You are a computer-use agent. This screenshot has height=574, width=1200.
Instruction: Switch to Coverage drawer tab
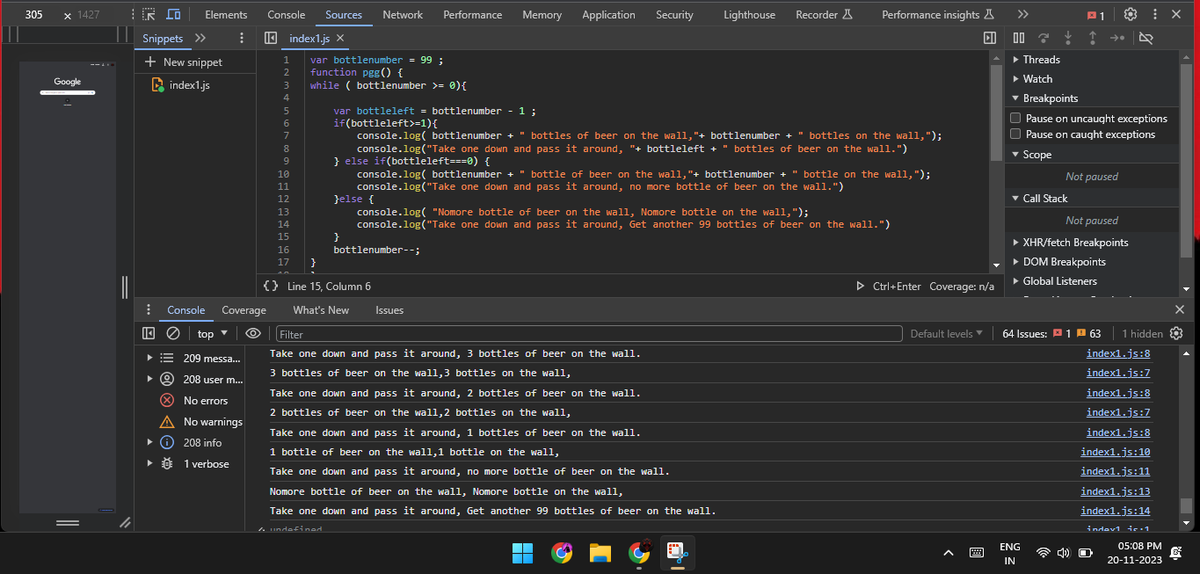pyautogui.click(x=243, y=310)
